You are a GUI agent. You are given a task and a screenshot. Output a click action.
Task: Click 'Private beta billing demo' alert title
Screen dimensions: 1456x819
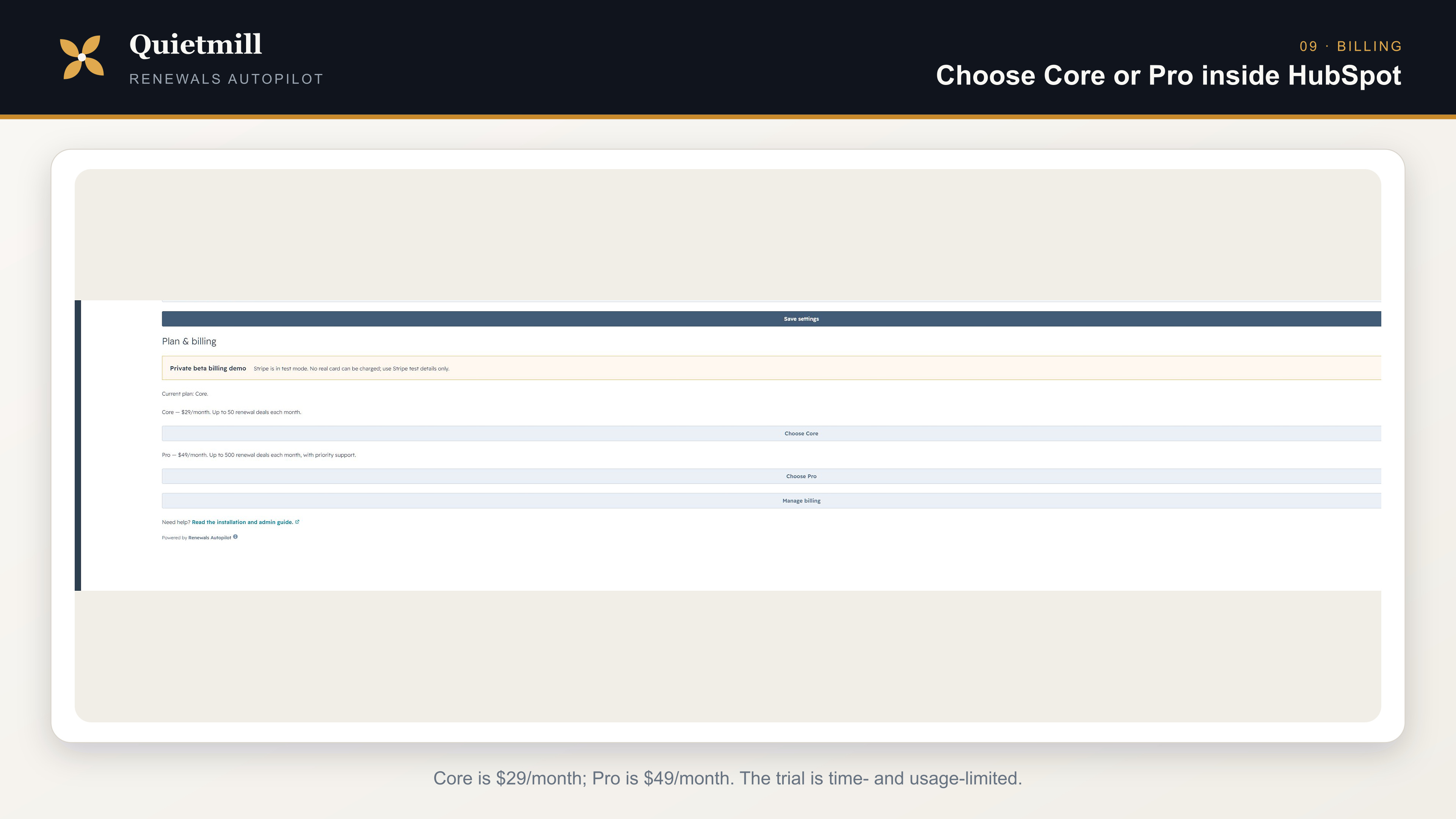coord(208,369)
